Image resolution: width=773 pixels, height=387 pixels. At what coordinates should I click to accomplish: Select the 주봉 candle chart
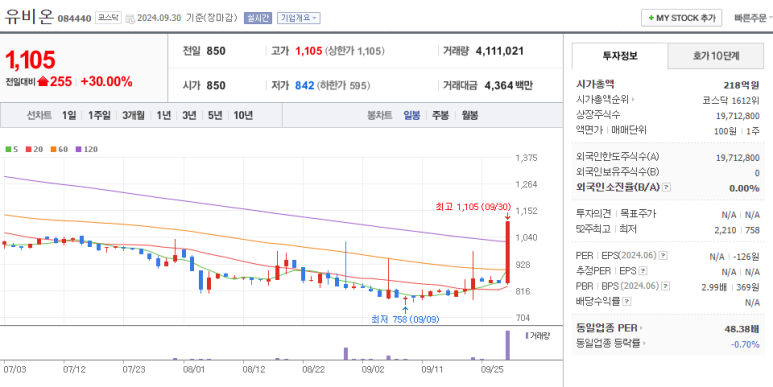tap(440, 115)
